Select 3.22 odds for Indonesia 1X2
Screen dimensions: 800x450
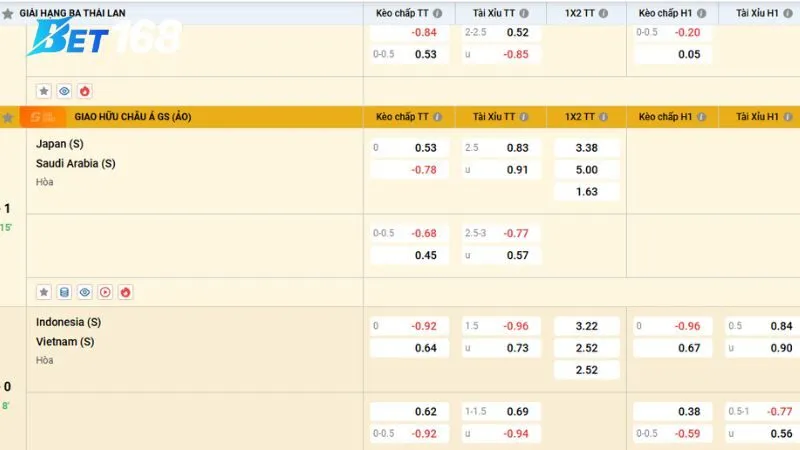coord(586,327)
